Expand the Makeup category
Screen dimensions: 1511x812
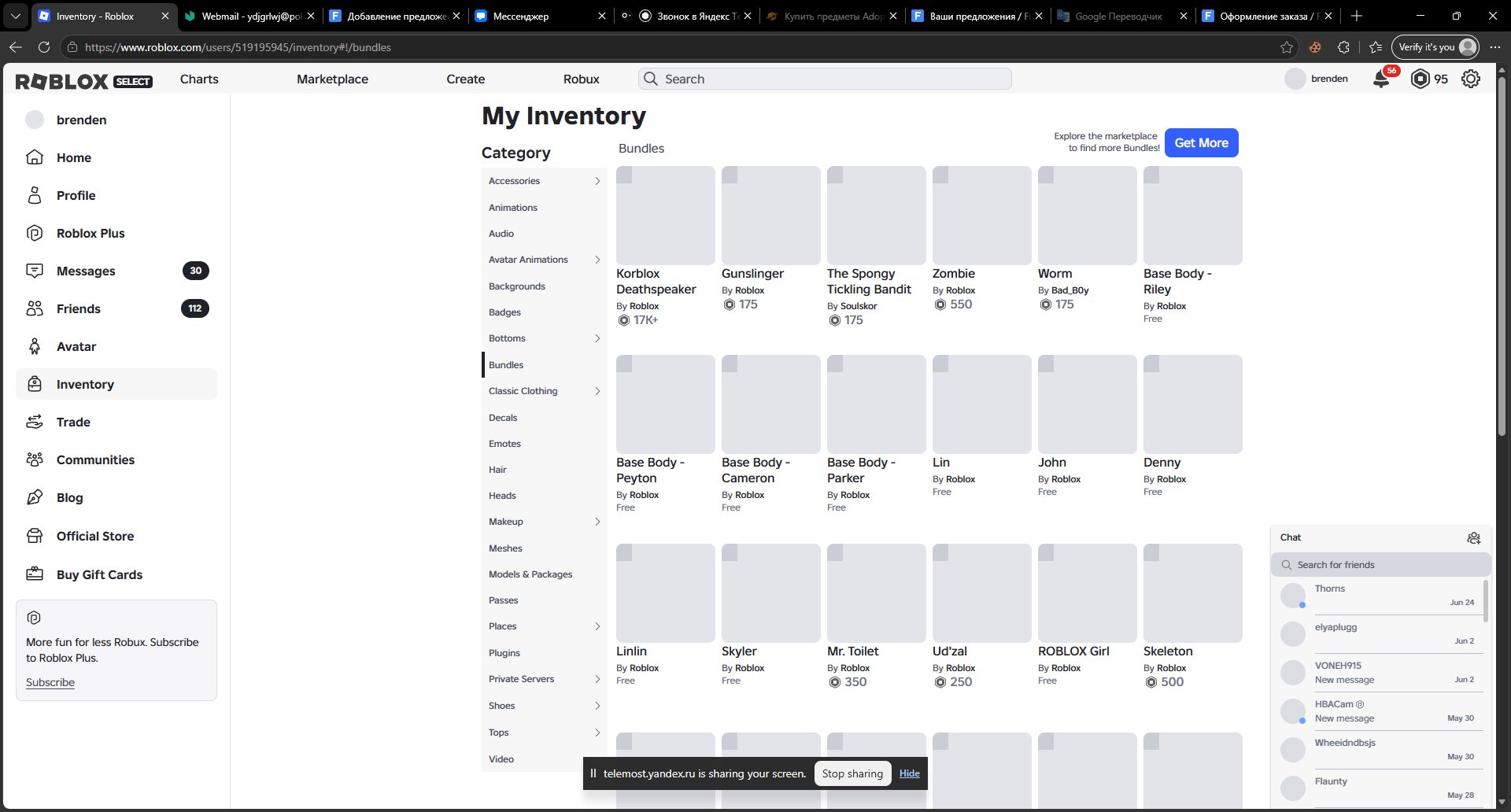point(597,522)
